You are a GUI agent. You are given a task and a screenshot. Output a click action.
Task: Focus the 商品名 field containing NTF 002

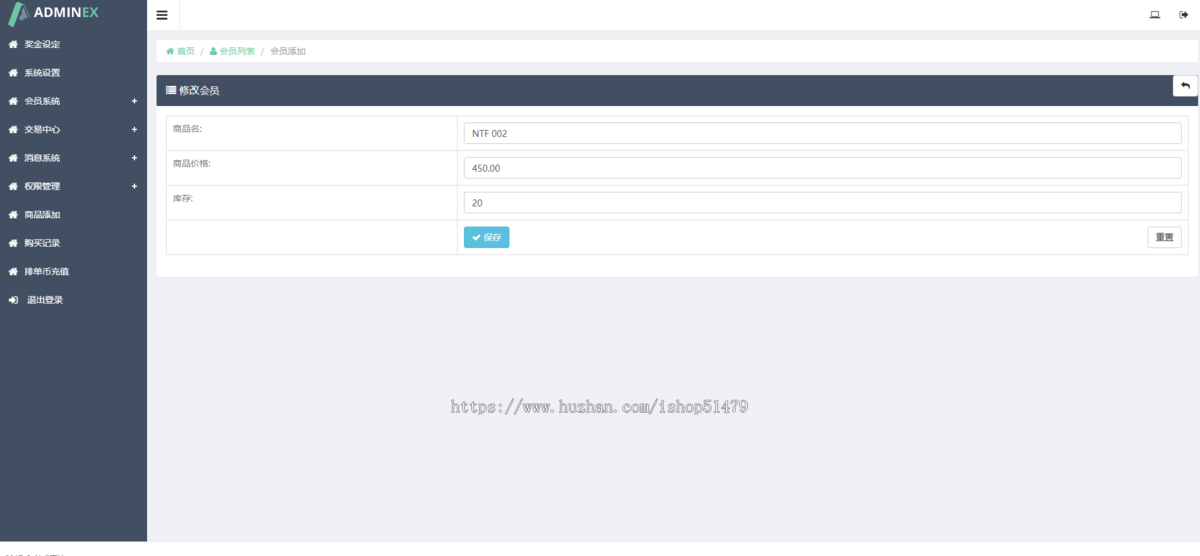(822, 133)
